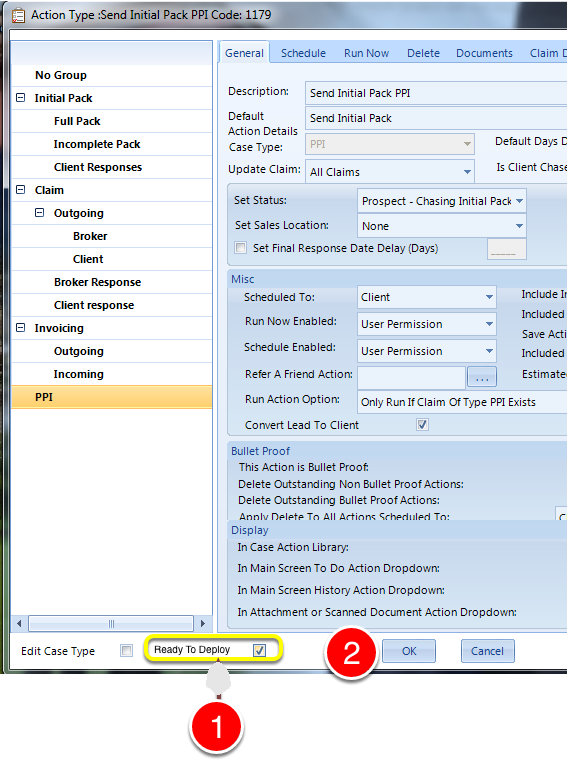Screen dimensions: 567x762
Task: Collapse the Outgoing subgroup under Claim
Action: click(40, 212)
